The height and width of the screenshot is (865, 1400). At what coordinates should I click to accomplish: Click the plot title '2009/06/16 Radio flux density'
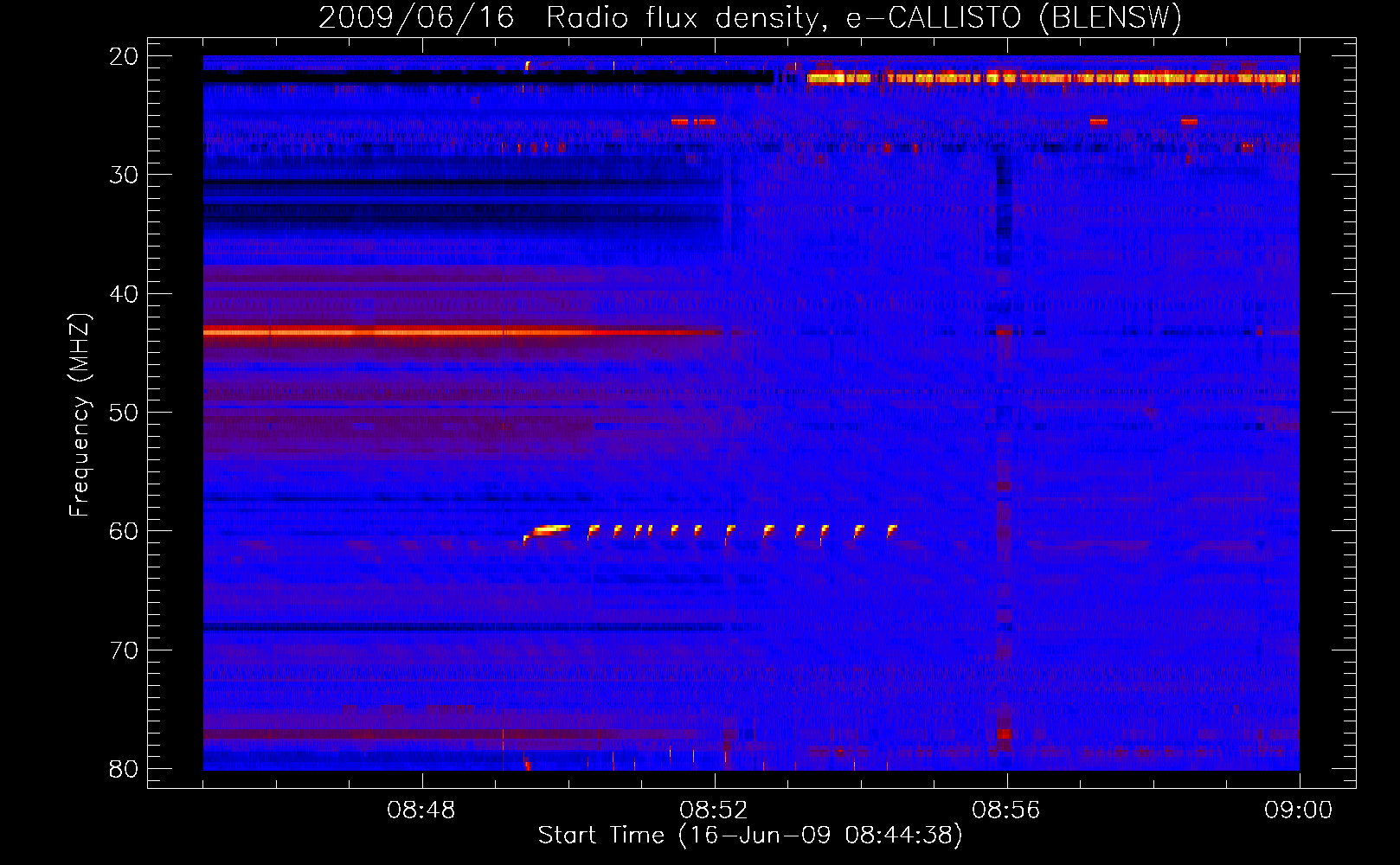pos(750,17)
